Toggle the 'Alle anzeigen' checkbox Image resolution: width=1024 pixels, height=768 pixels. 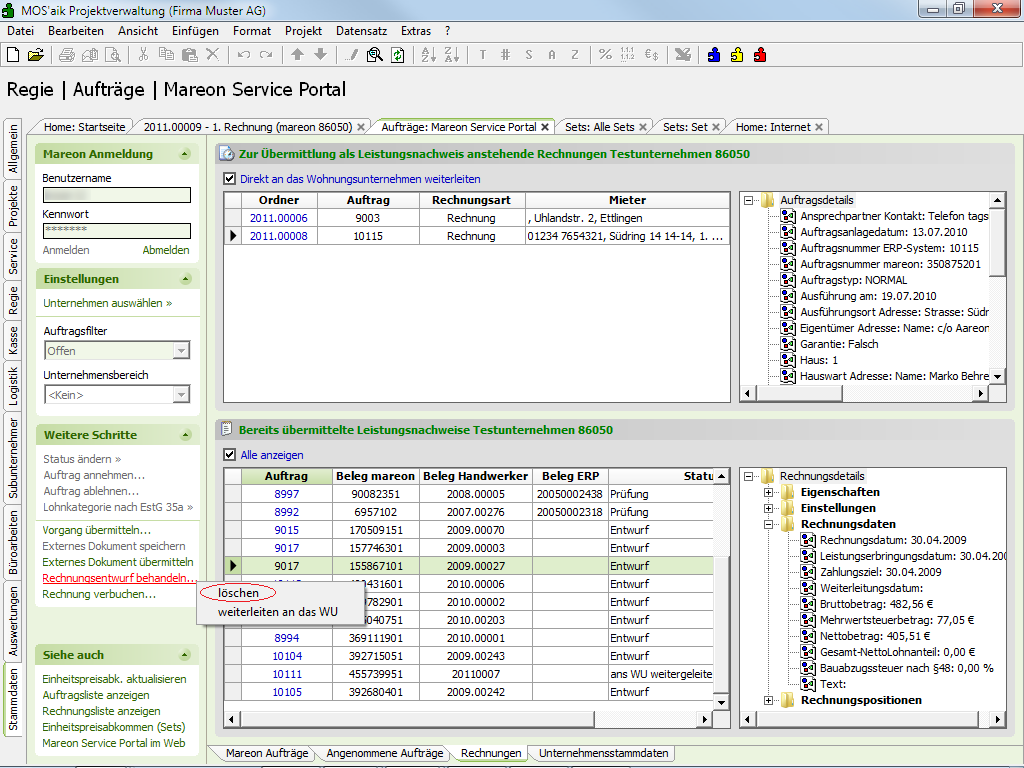tap(229, 455)
